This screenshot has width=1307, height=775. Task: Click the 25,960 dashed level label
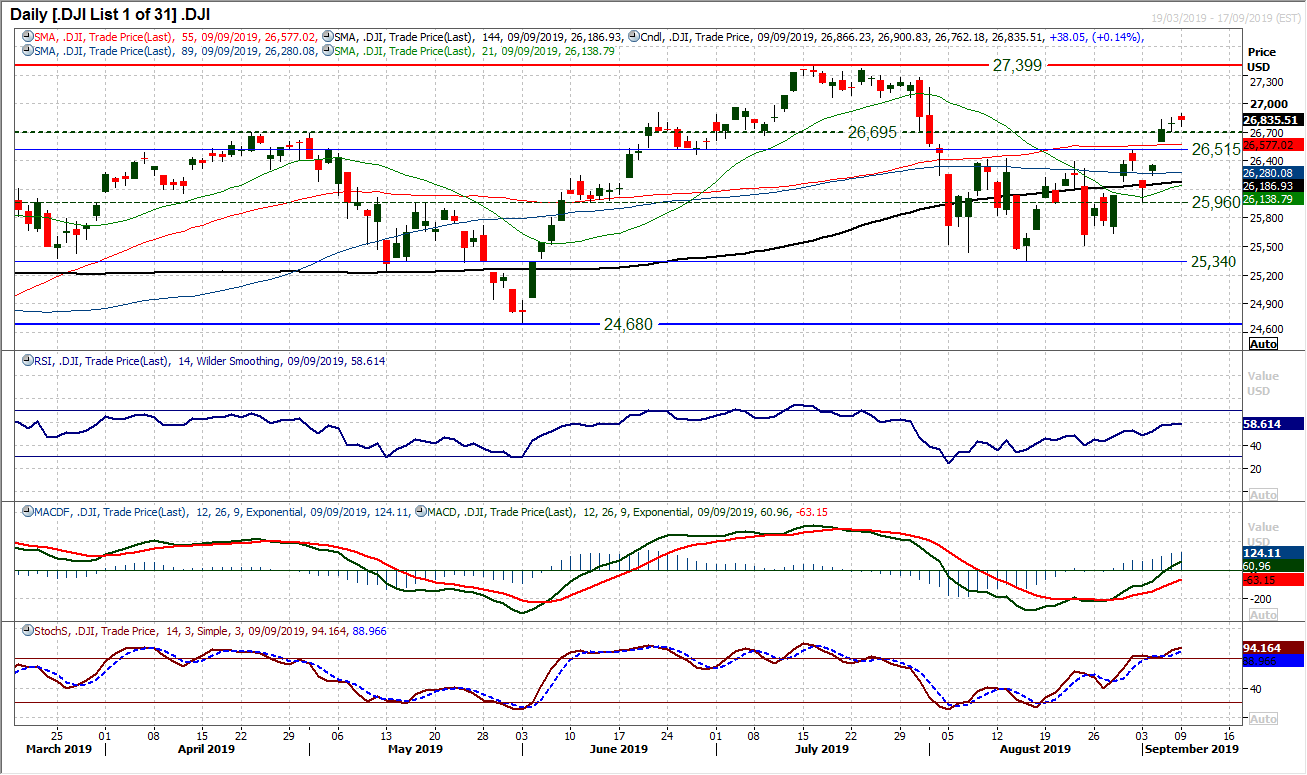click(x=1216, y=202)
